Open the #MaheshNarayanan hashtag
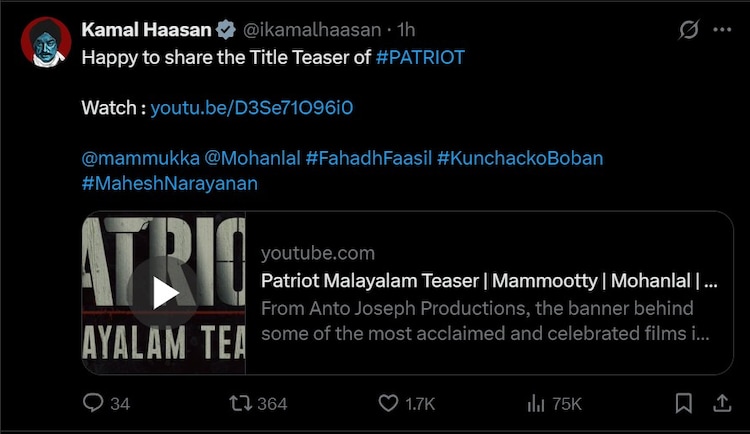 169,183
